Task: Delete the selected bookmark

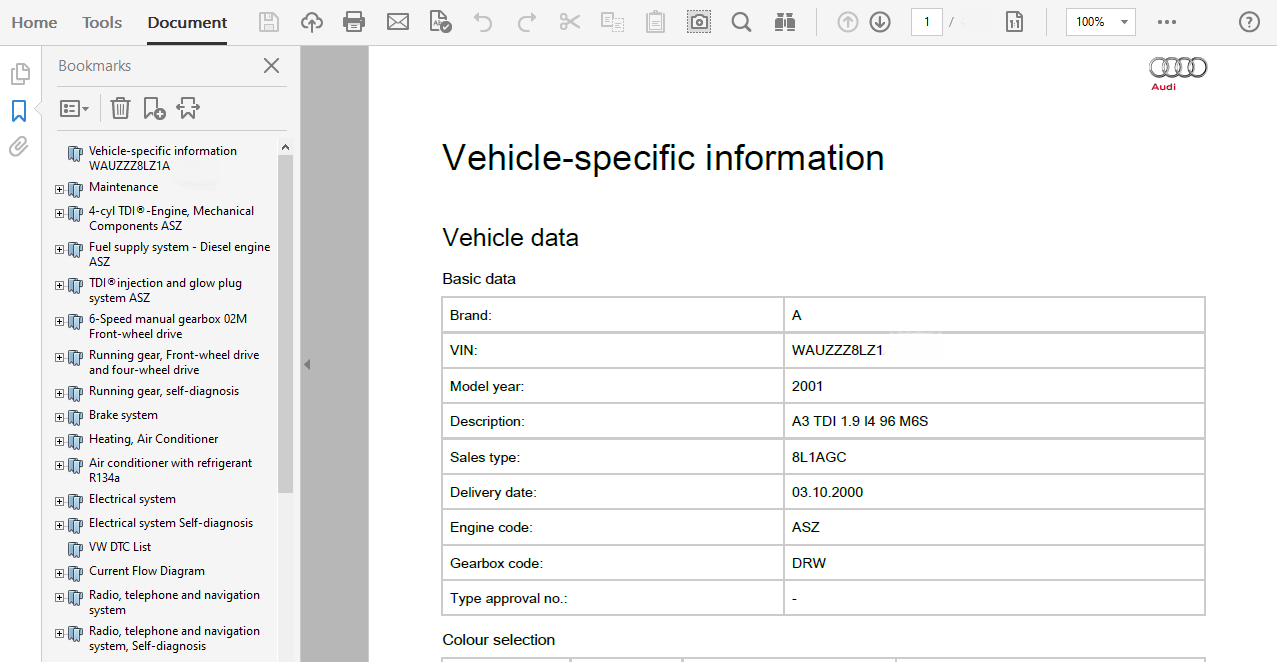Action: (x=120, y=107)
